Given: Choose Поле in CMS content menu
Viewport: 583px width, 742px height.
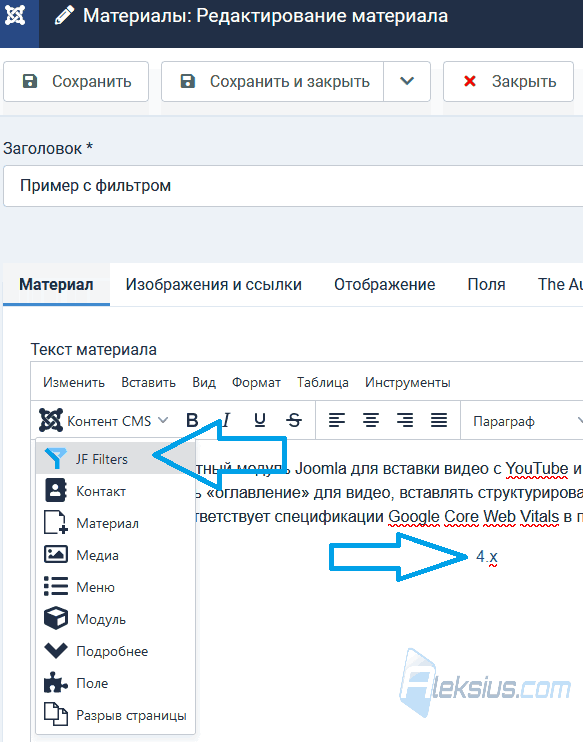Looking at the screenshot, I should 115,683.
